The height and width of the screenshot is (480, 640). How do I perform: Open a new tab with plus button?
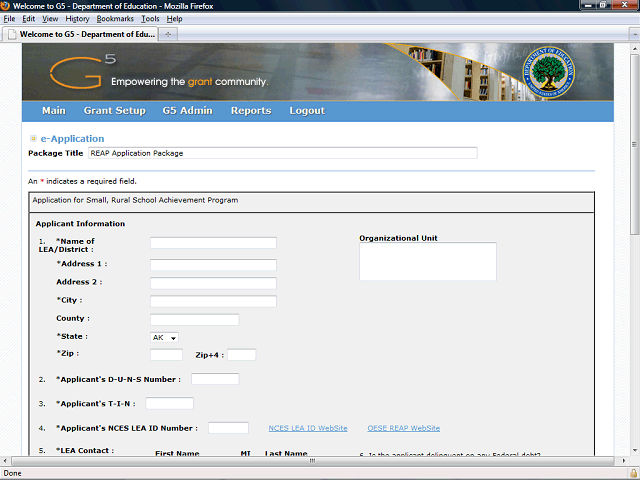click(168, 34)
